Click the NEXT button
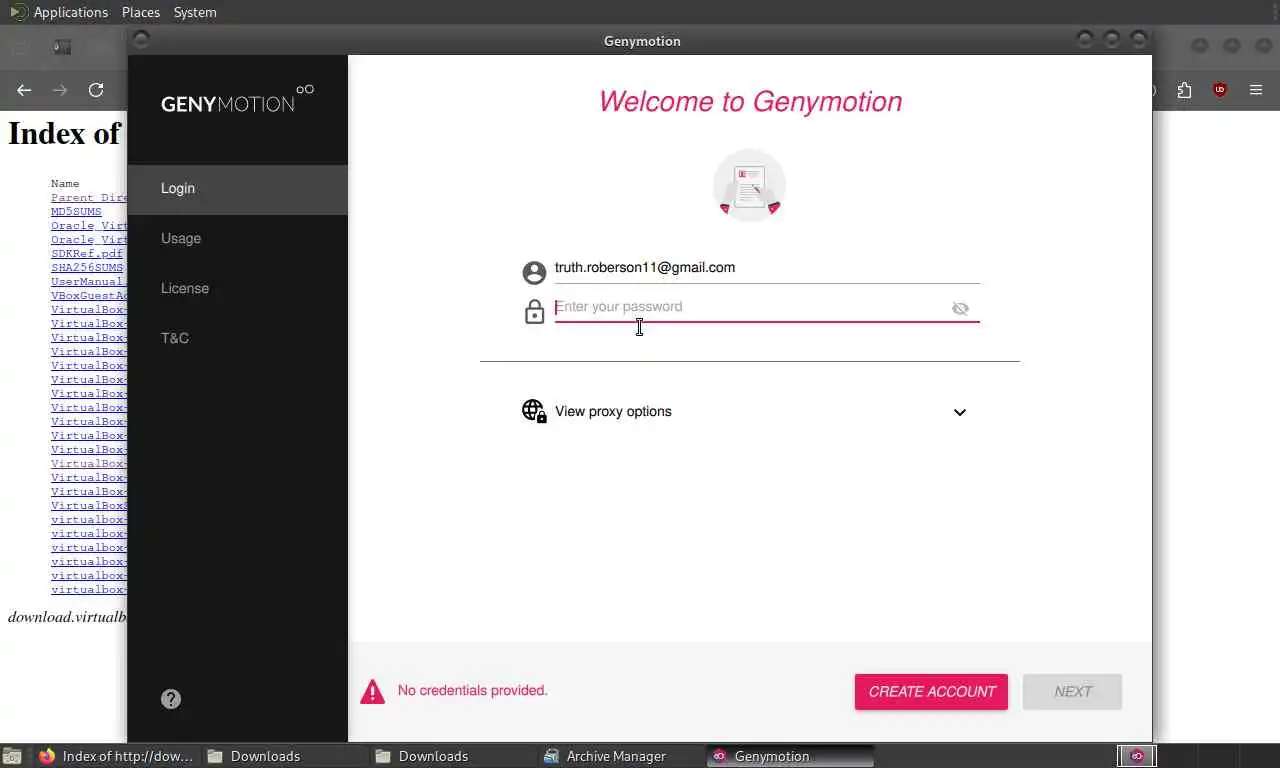This screenshot has height=768, width=1280. pyautogui.click(x=1072, y=692)
